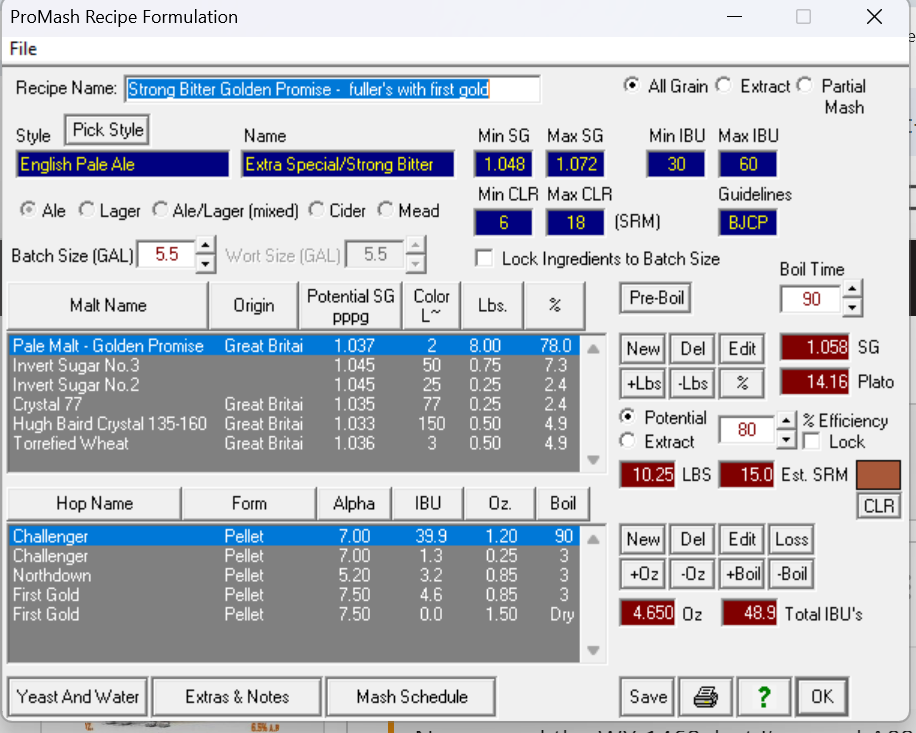Open Extras & Notes
This screenshot has width=916, height=733.
click(237, 696)
